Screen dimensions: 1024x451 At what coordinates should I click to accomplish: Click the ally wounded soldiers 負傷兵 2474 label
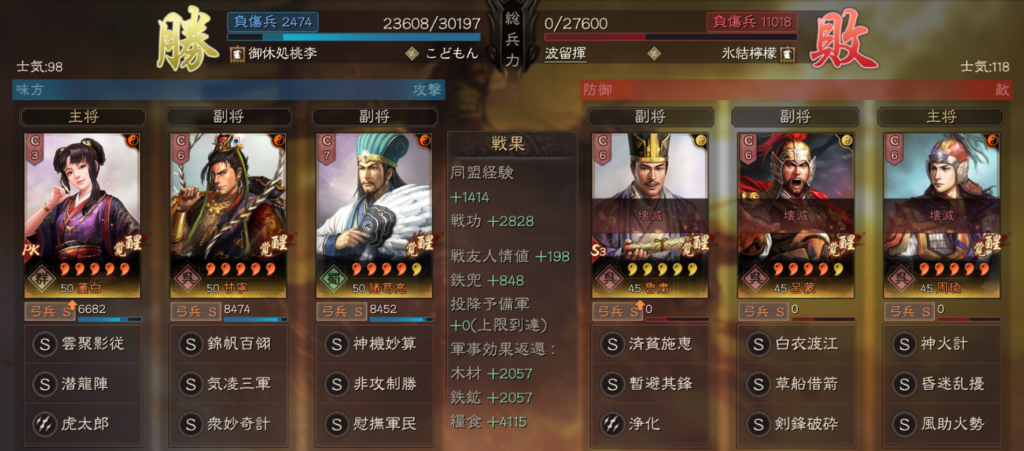(x=273, y=22)
